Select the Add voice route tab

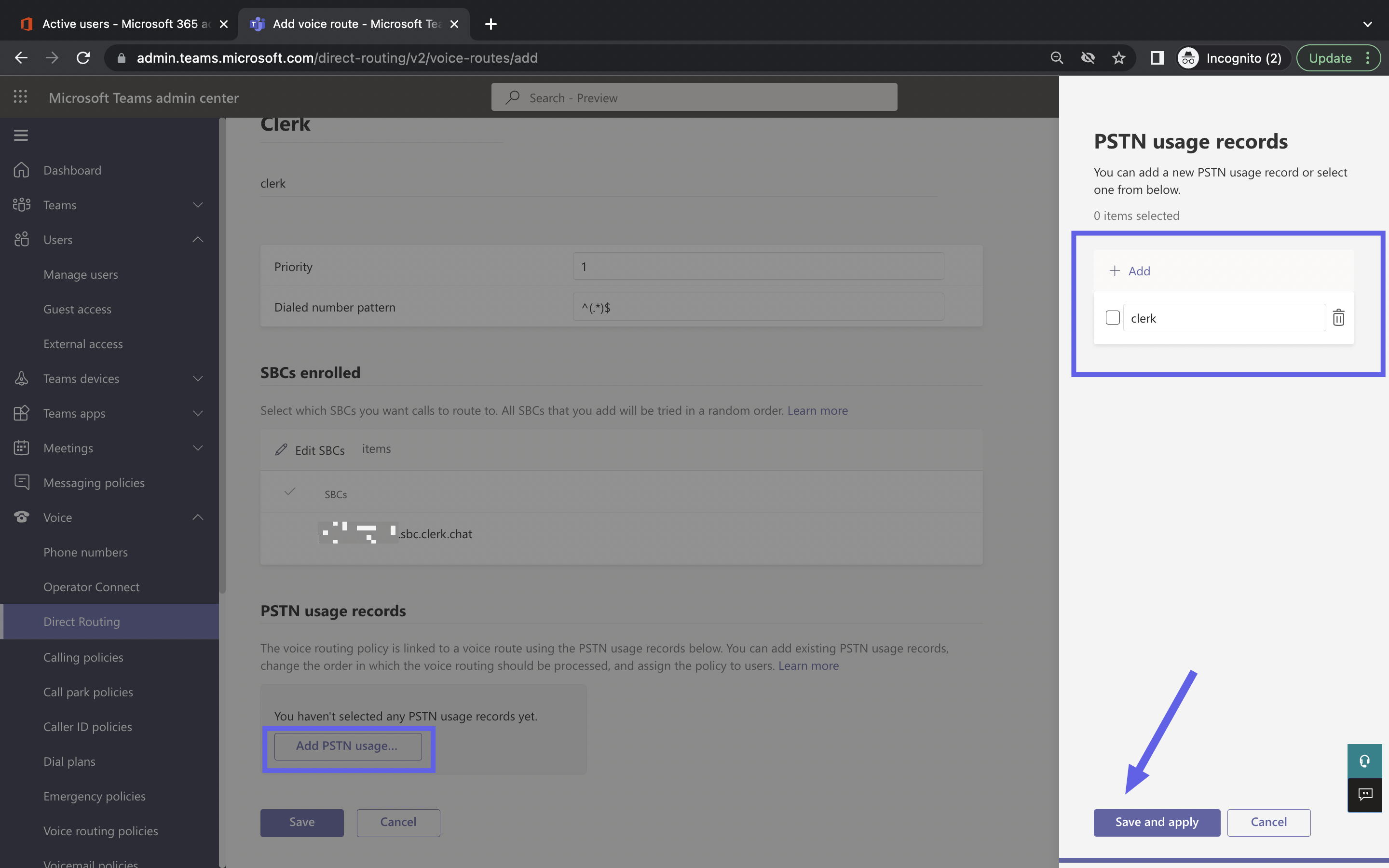tap(354, 24)
